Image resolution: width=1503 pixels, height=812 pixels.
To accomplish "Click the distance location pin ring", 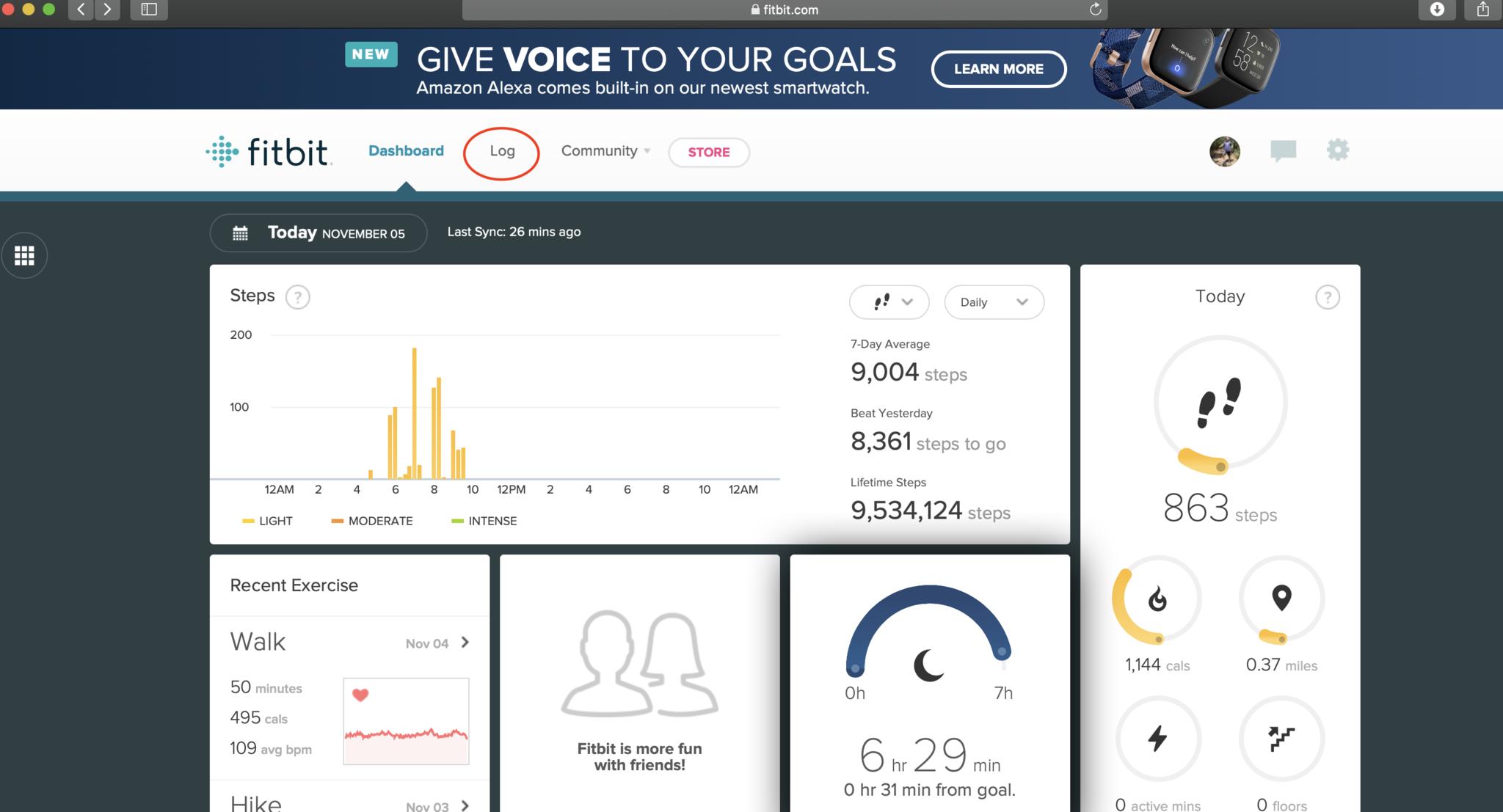I will (x=1281, y=599).
